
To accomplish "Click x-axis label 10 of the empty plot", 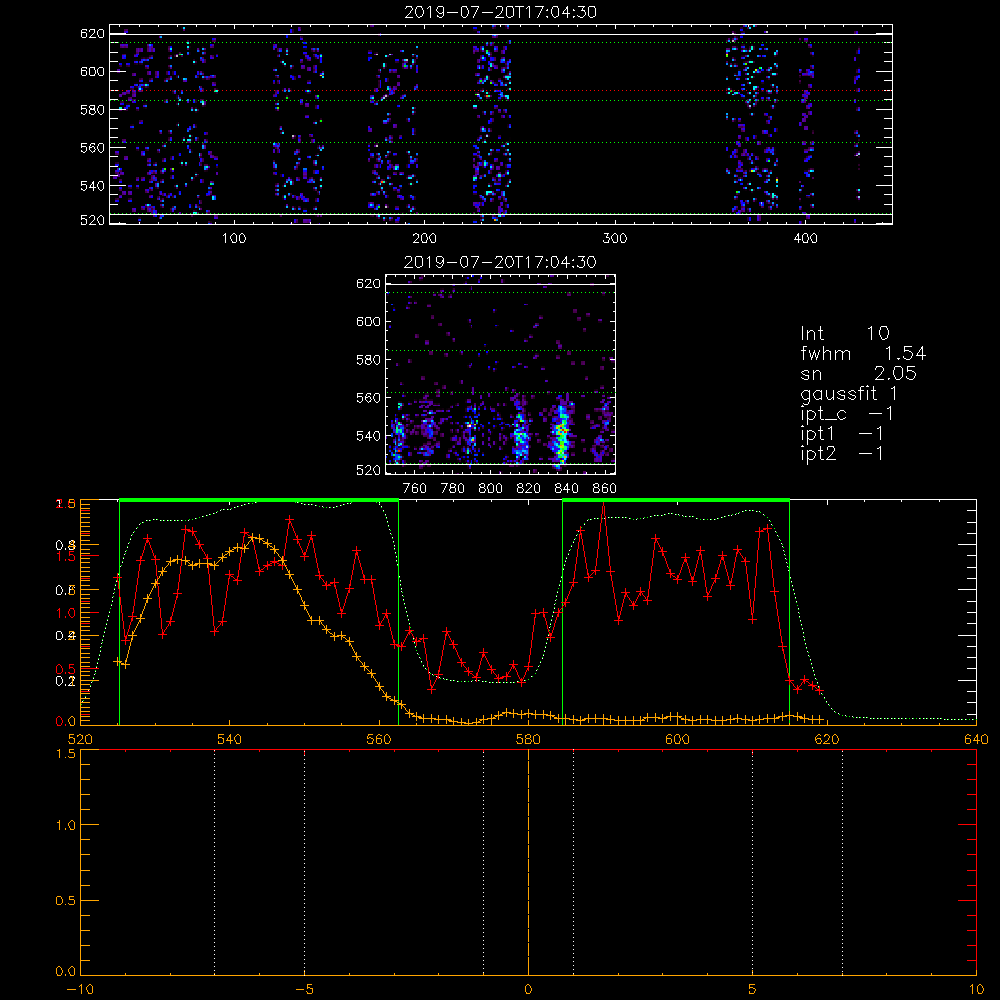I will [x=976, y=990].
